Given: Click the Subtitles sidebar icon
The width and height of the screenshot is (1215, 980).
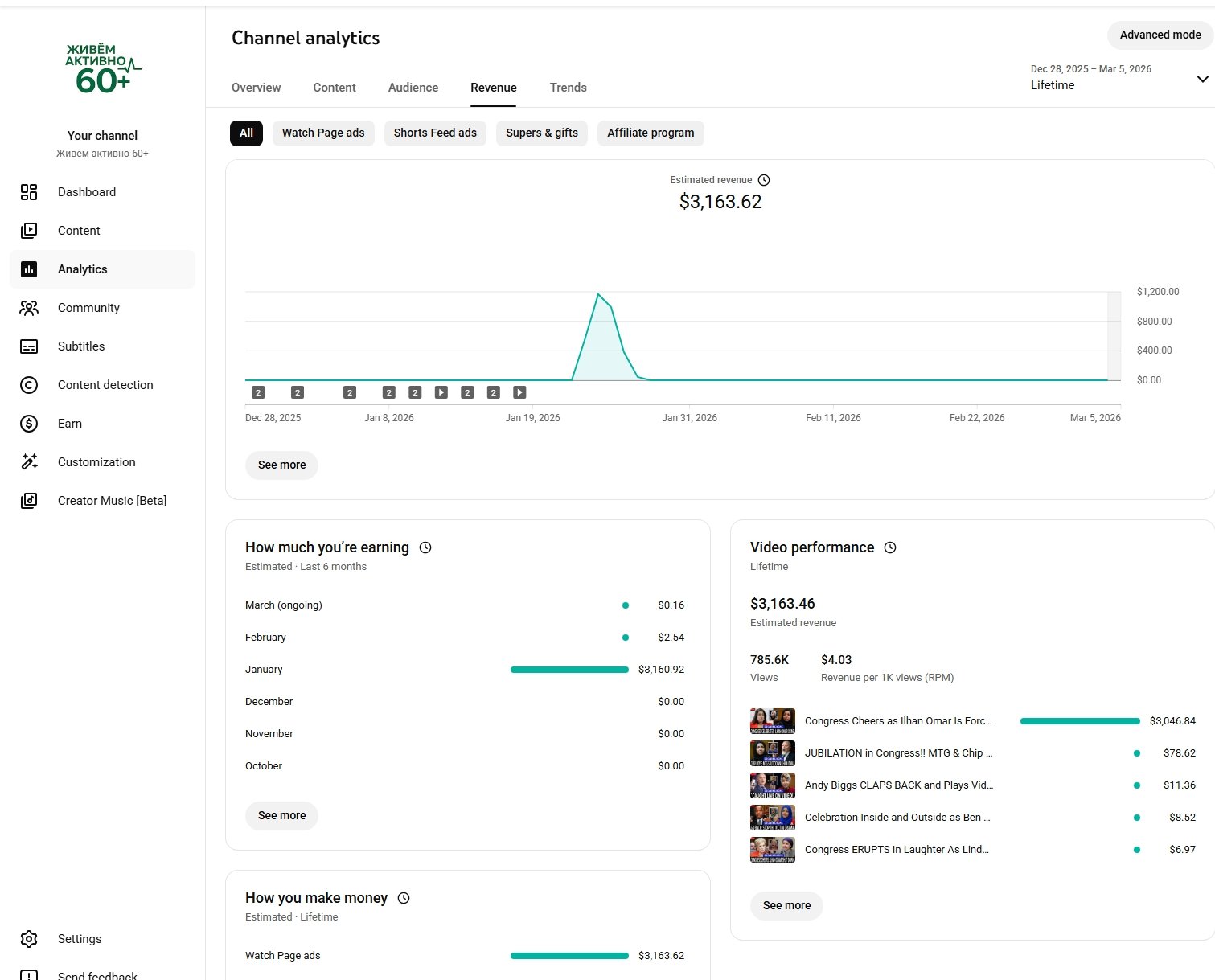Looking at the screenshot, I should point(29,346).
